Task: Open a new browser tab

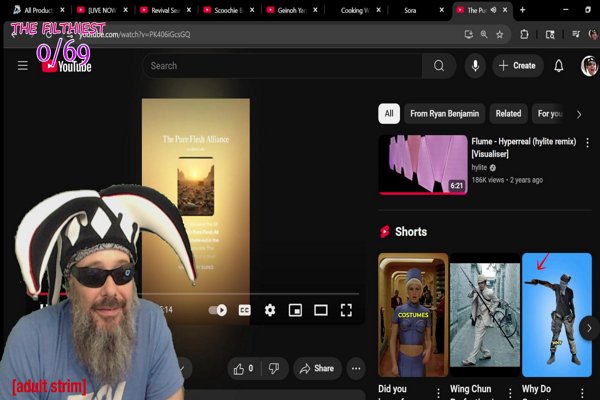Action: 522,10
